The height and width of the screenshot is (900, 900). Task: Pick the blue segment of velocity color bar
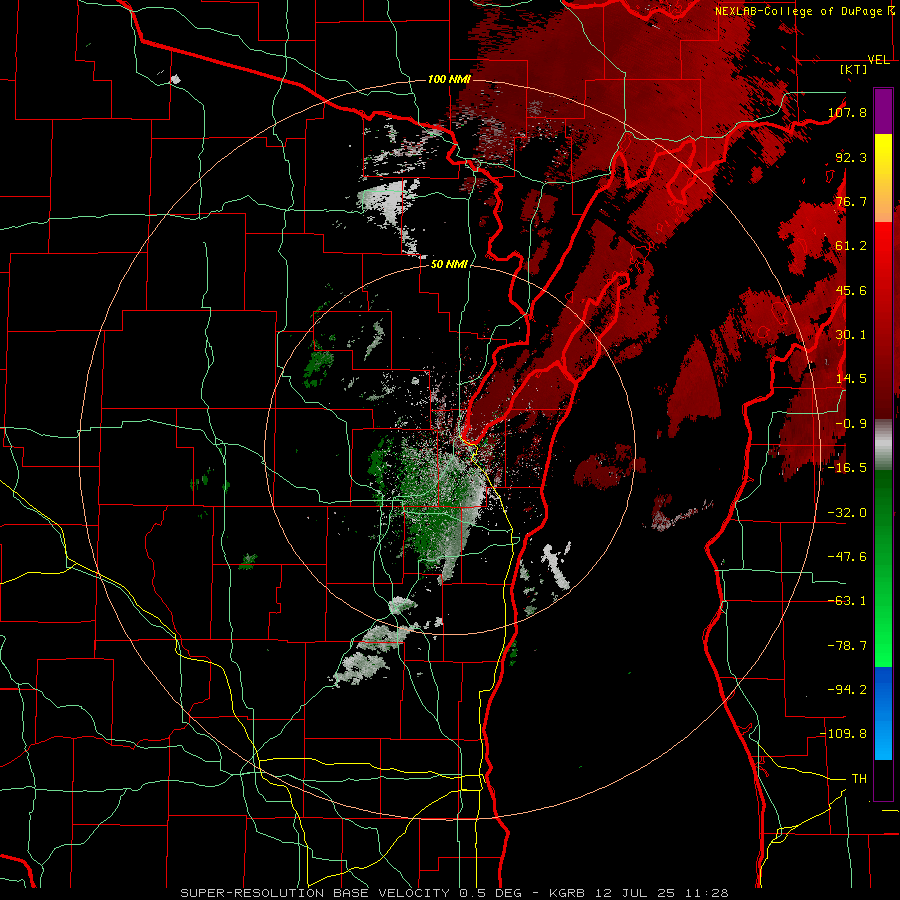pyautogui.click(x=883, y=713)
